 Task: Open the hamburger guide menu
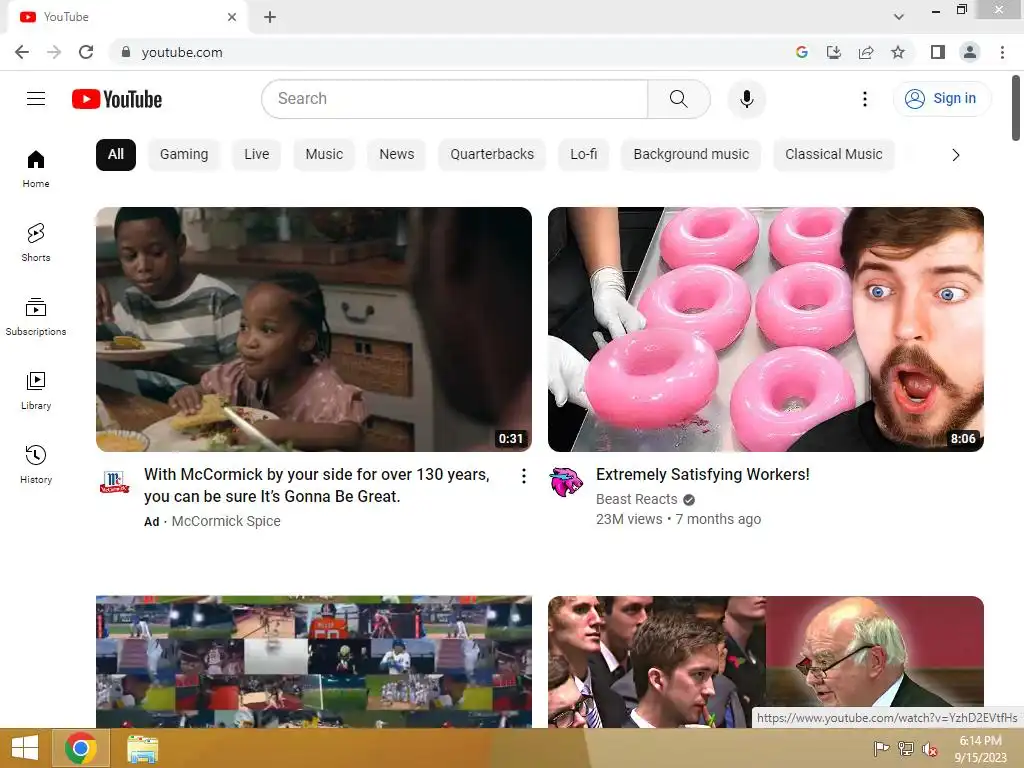(36, 99)
